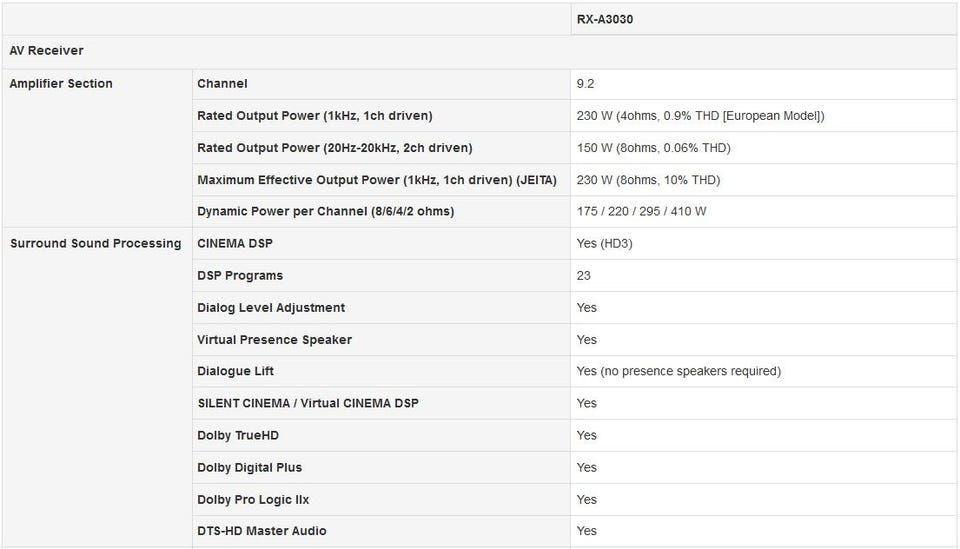The width and height of the screenshot is (960, 549).
Task: Click the DTS-HD Master Audio label
Action: pos(262,531)
